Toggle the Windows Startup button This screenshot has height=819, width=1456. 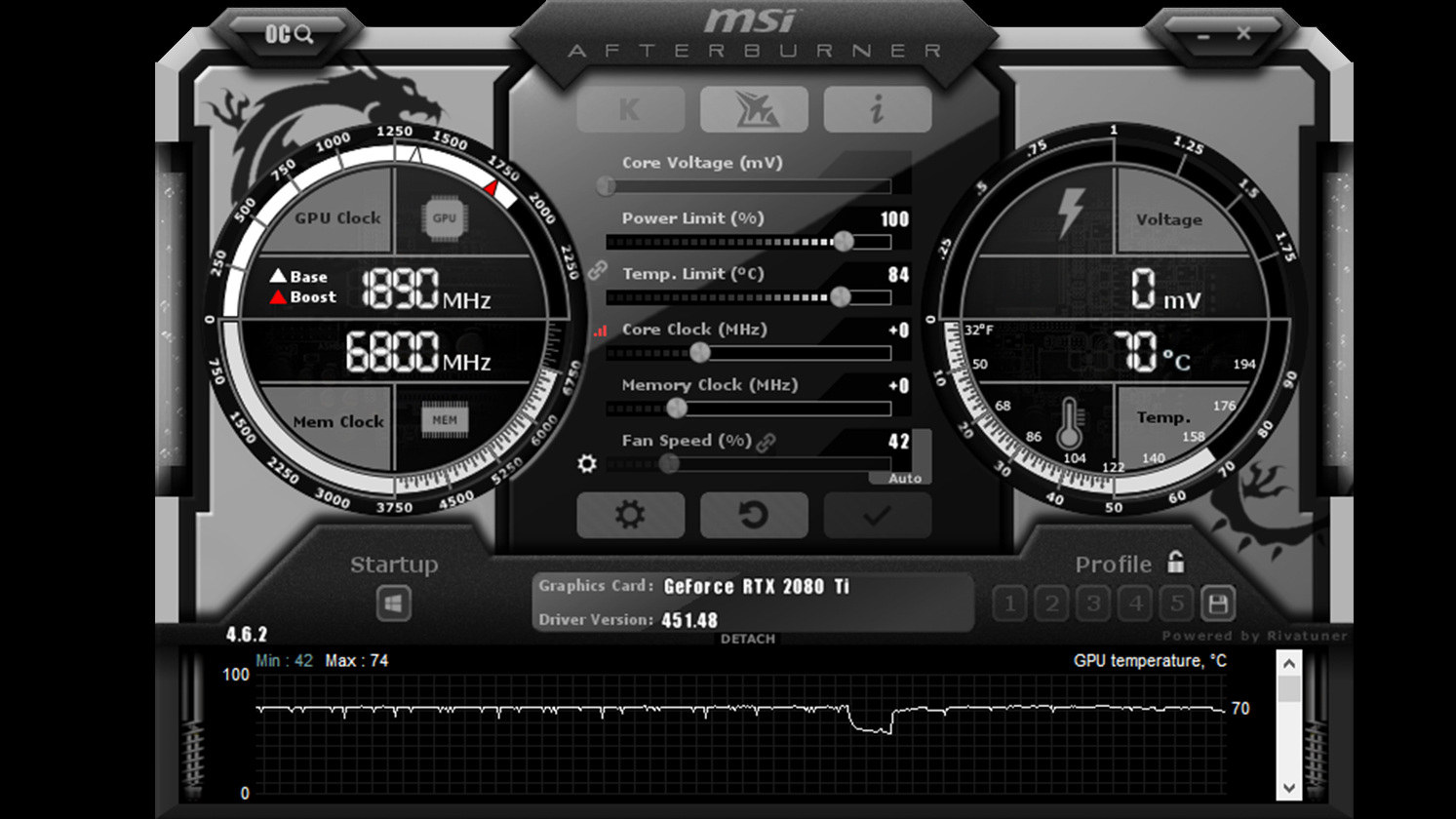click(x=394, y=604)
